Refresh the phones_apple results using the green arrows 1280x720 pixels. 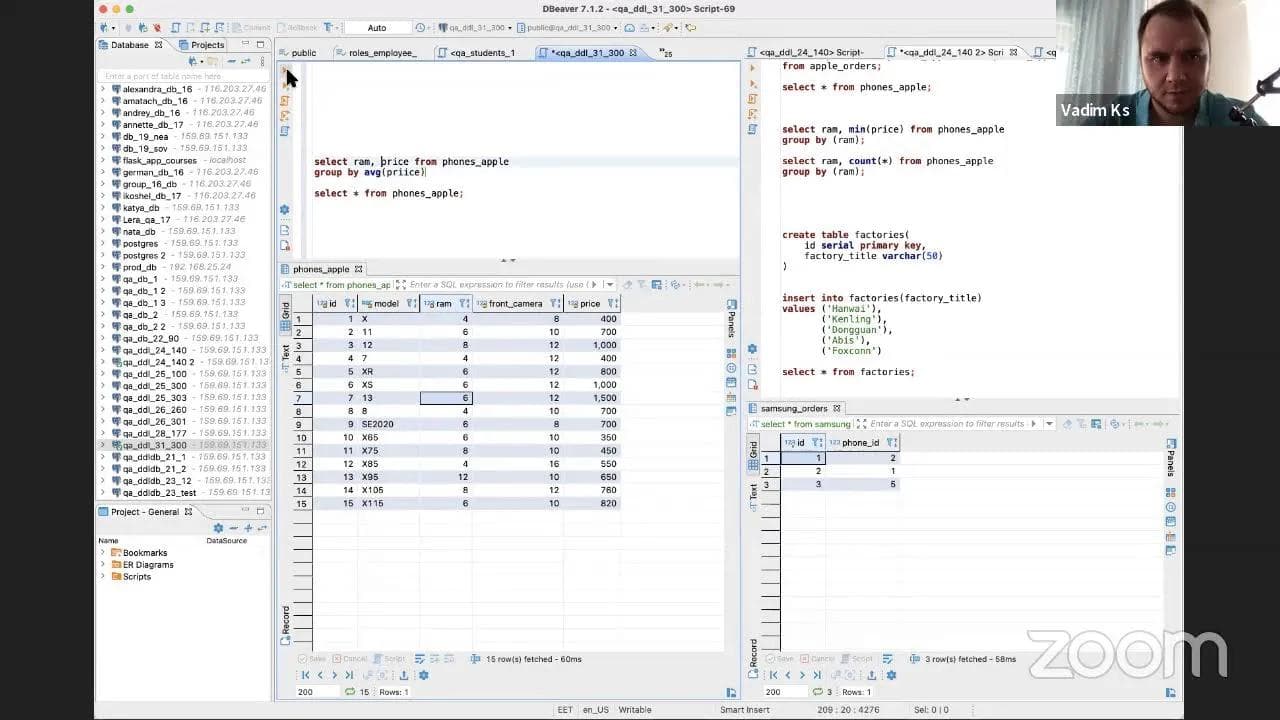click(349, 692)
